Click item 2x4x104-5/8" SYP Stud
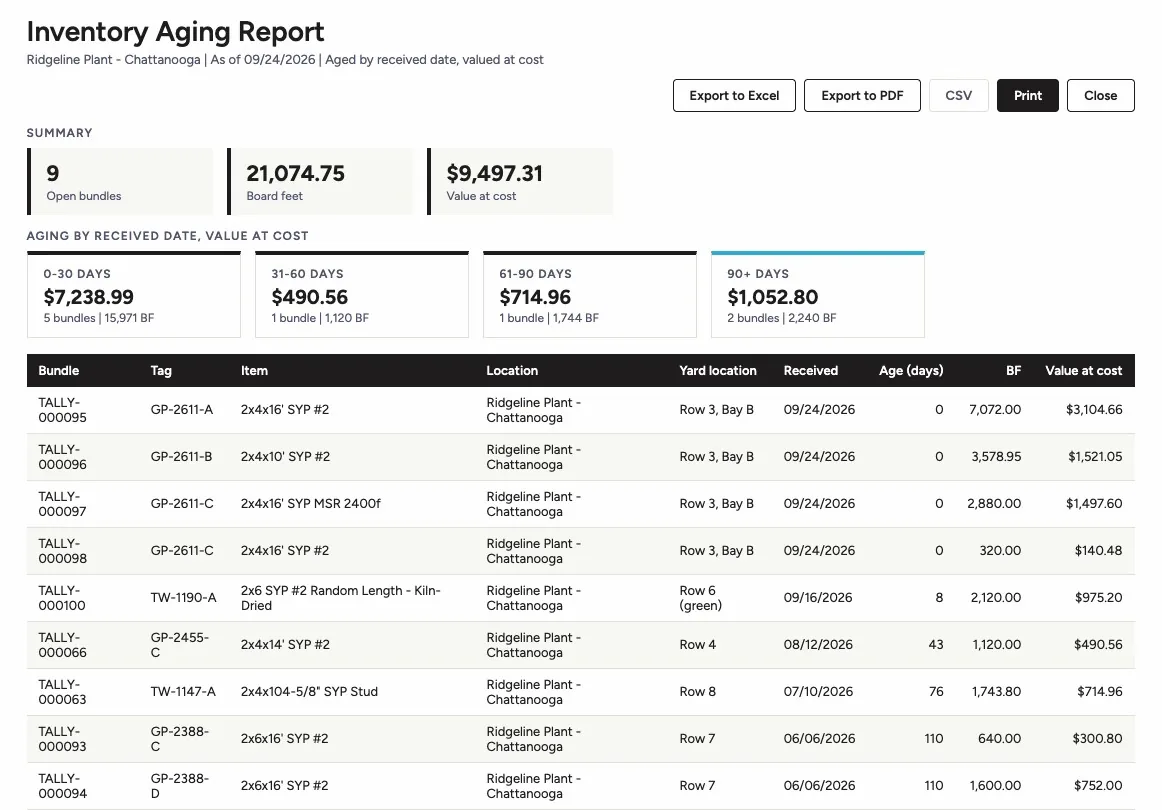1162x810 pixels. (x=309, y=691)
